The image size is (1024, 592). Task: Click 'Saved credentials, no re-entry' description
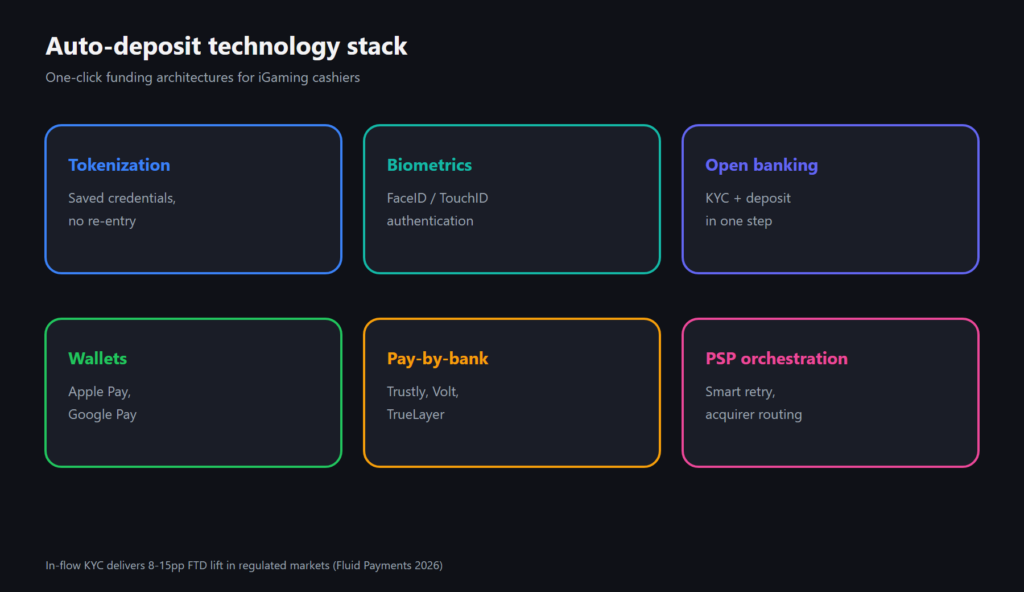point(122,209)
